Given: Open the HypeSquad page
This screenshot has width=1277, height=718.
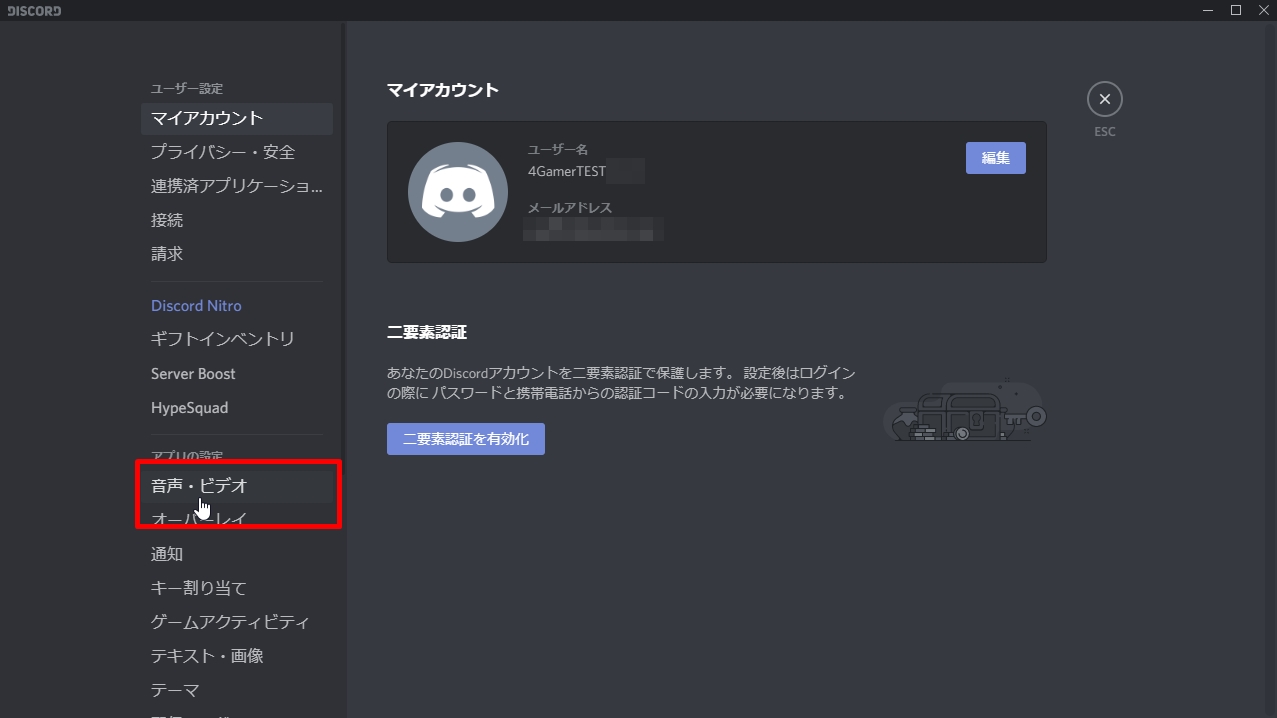Looking at the screenshot, I should click(x=237, y=408).
